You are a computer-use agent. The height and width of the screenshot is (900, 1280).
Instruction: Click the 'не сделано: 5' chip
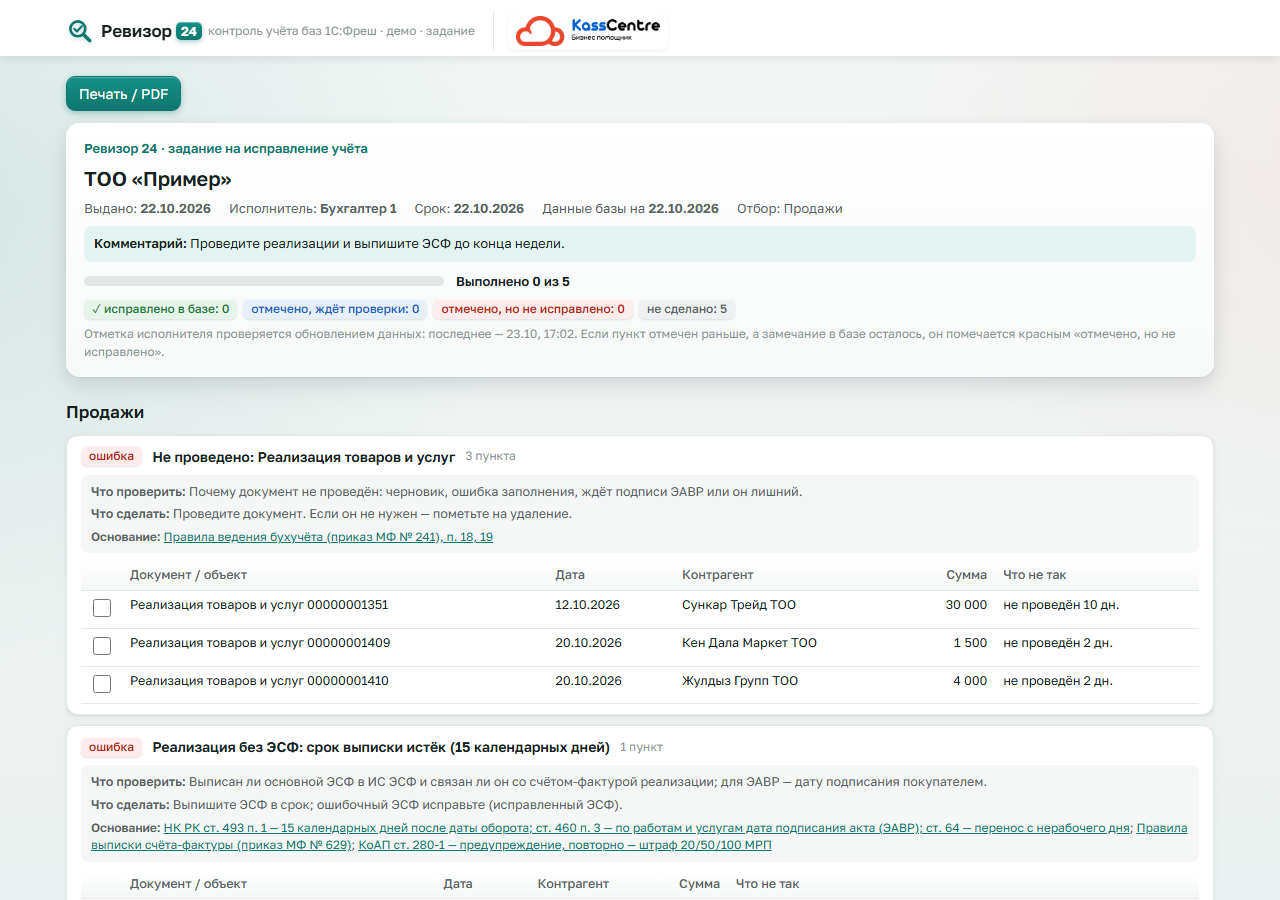[x=687, y=310]
